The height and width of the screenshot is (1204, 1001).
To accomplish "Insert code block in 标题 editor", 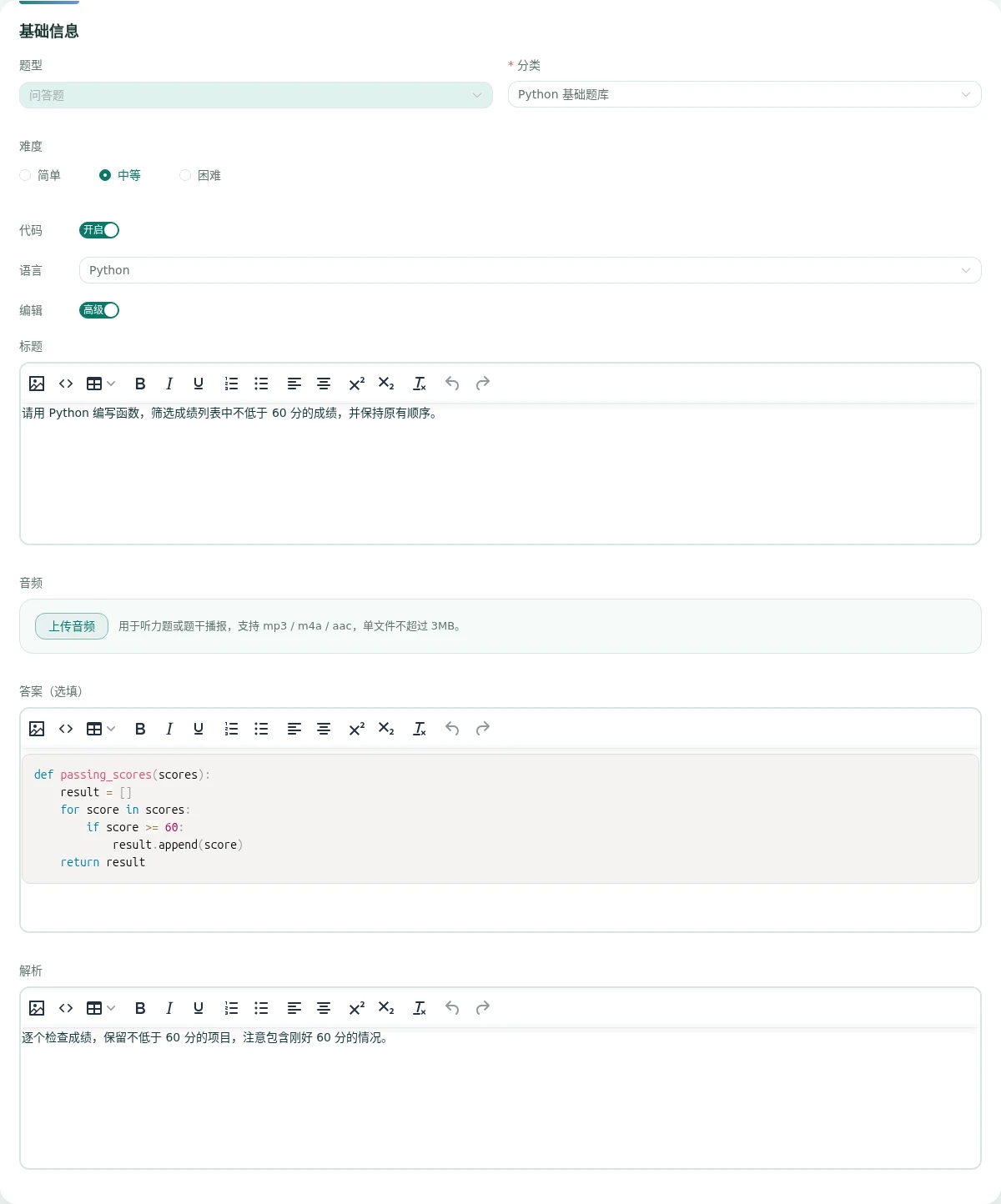I will 66,384.
